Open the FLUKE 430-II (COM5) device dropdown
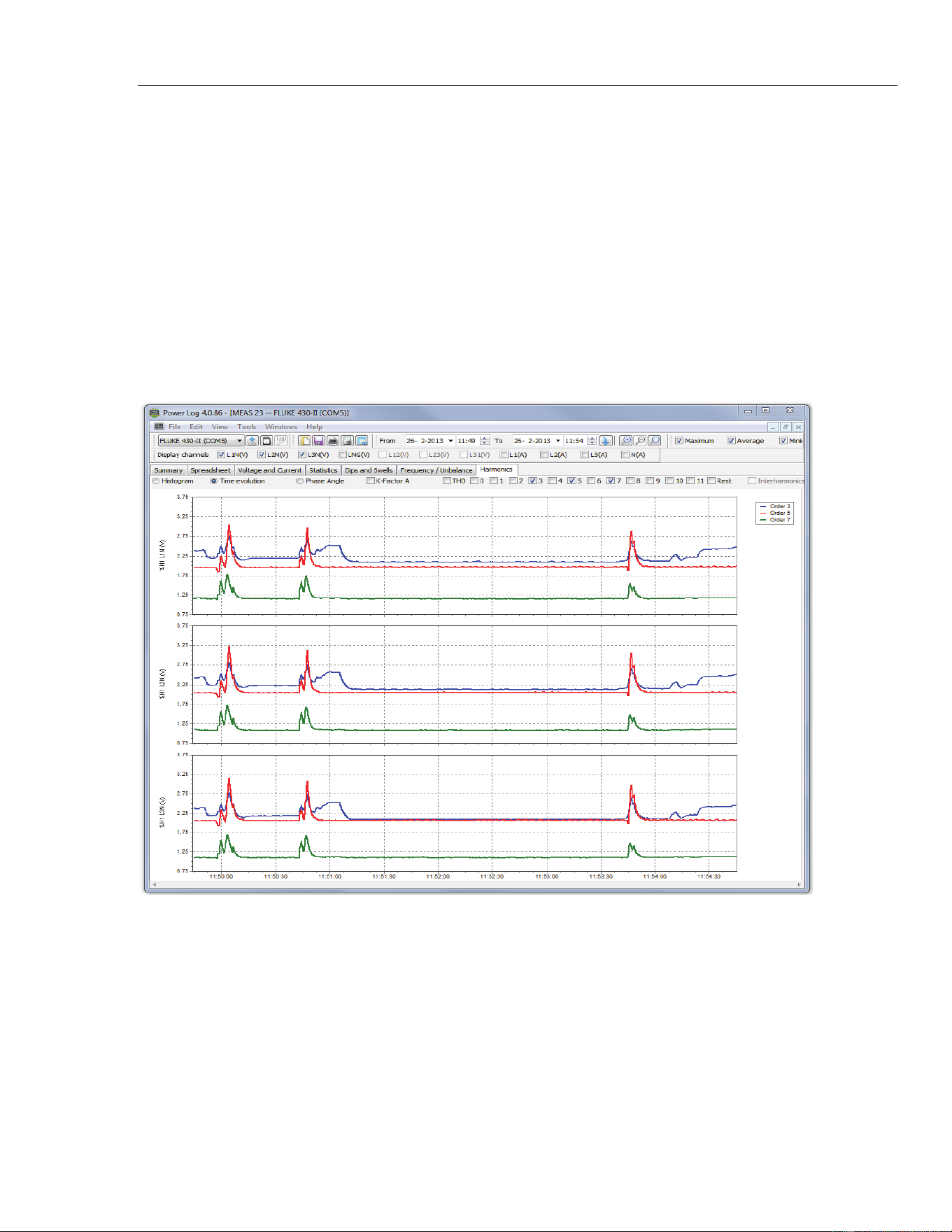This screenshot has width=952, height=1232. [201, 441]
